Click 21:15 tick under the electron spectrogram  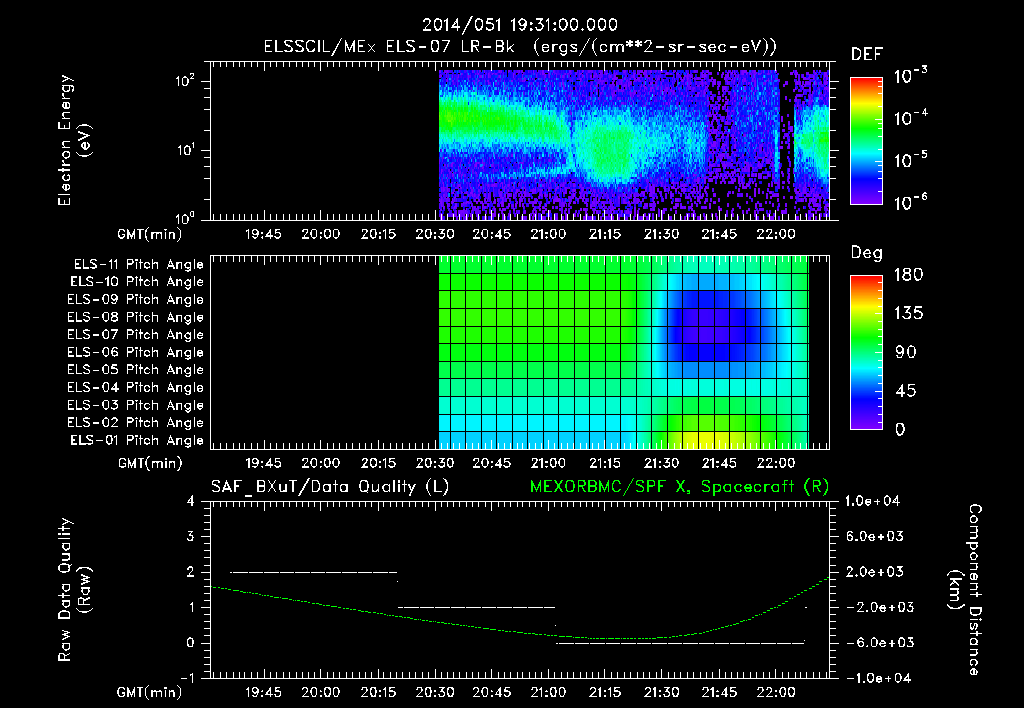[x=605, y=234]
